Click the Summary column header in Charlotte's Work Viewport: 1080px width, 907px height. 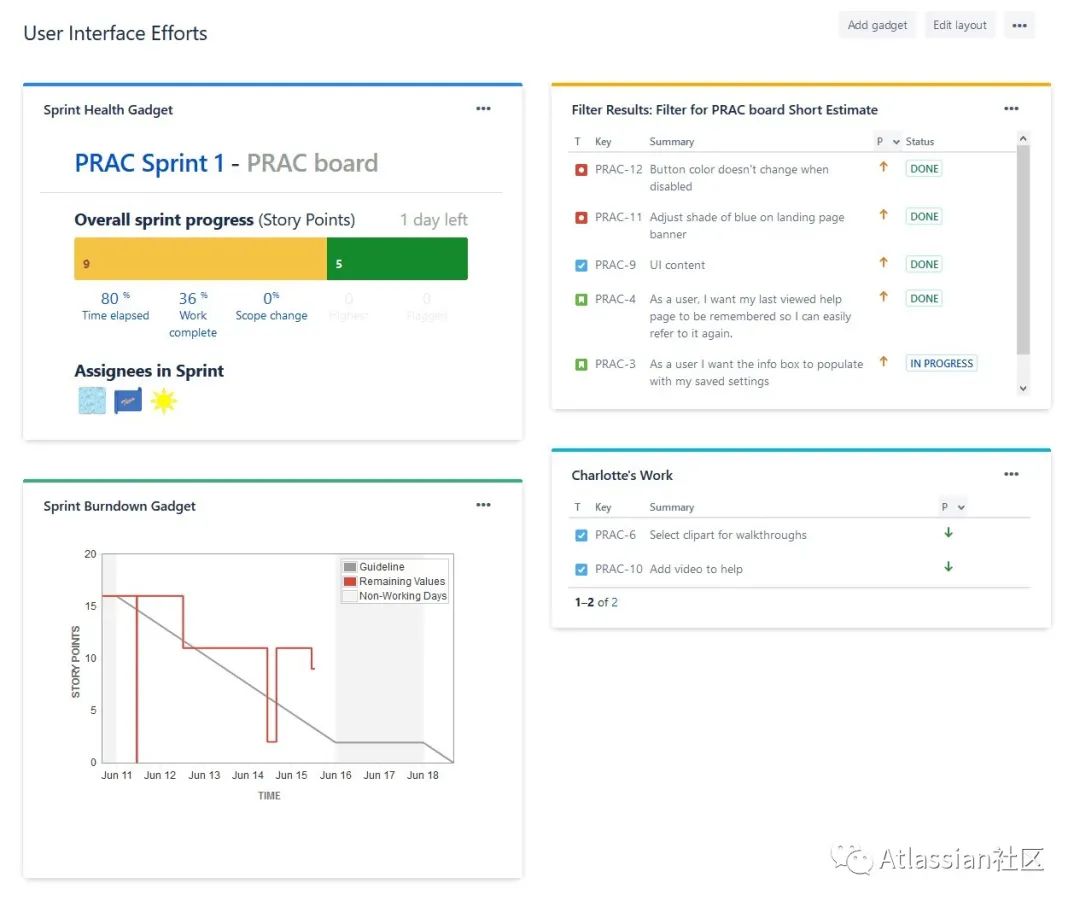(x=672, y=507)
